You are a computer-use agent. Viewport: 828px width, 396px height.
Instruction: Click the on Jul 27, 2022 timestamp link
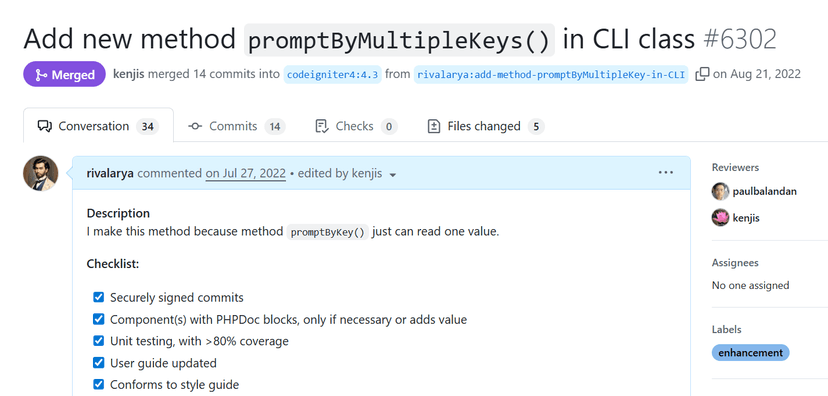tap(246, 173)
